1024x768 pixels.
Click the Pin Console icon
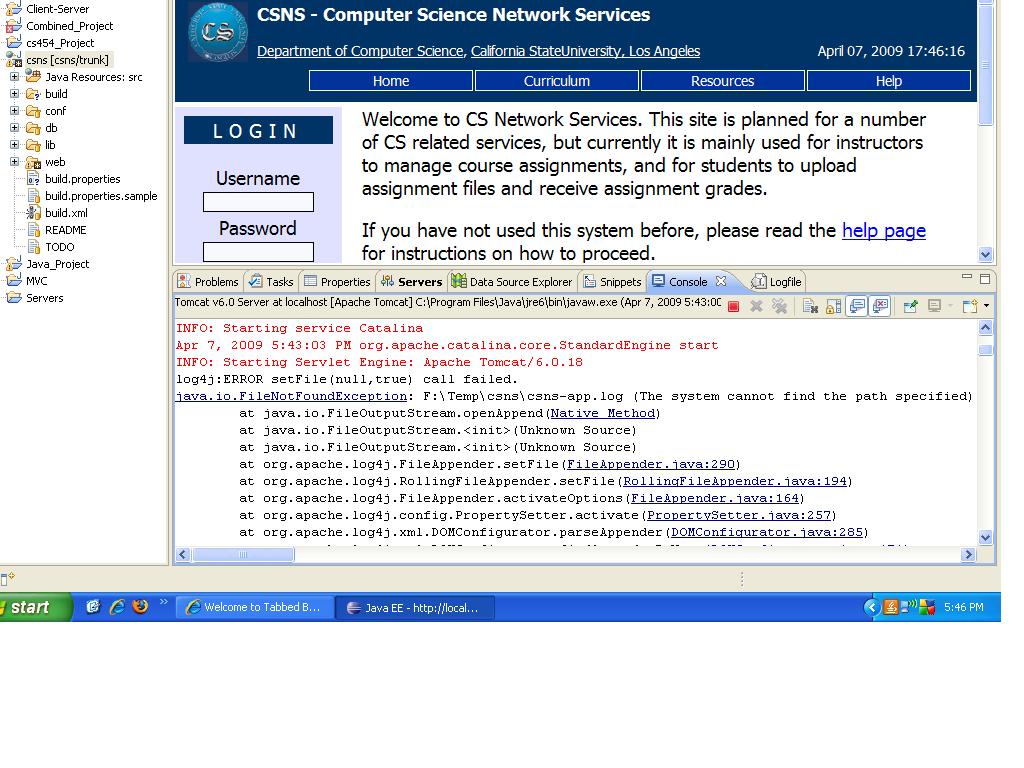tap(910, 306)
